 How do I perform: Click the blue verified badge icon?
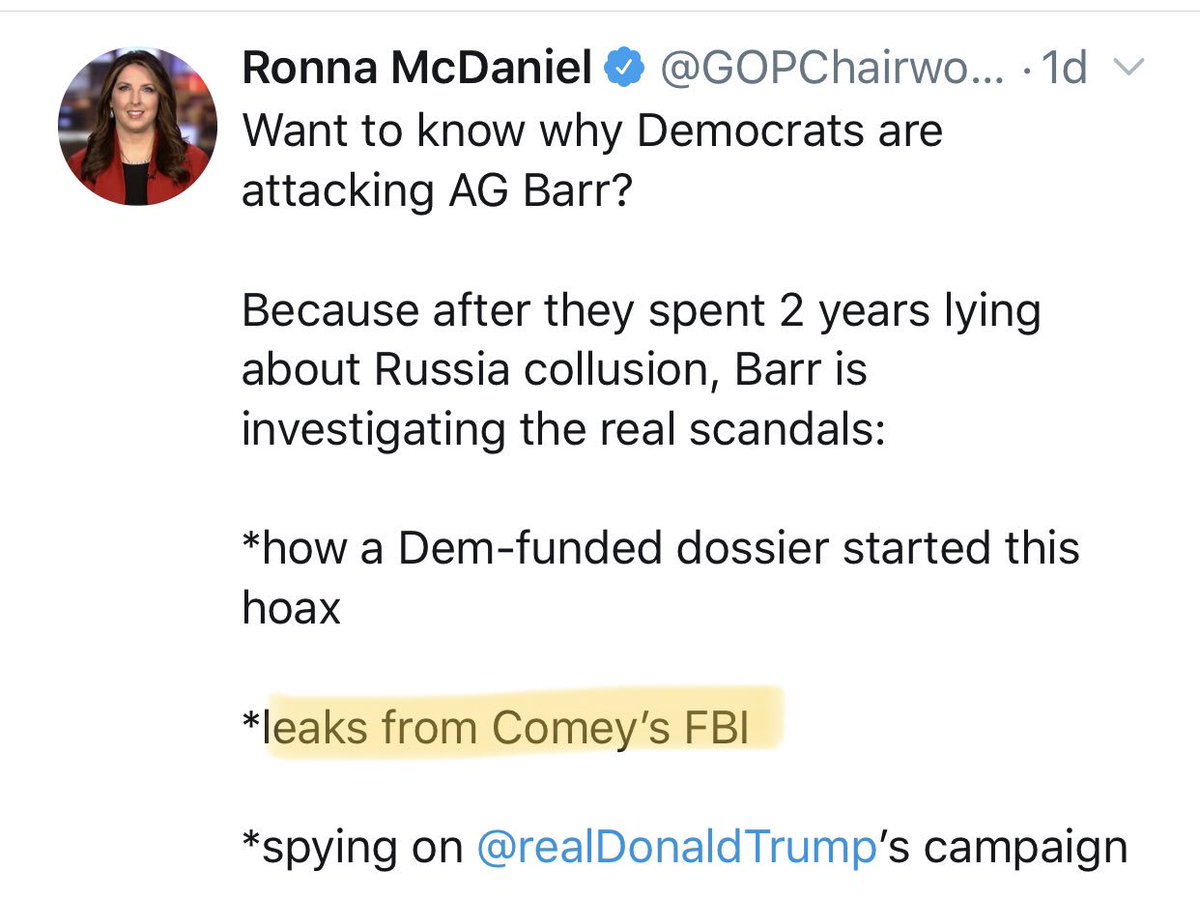(627, 72)
